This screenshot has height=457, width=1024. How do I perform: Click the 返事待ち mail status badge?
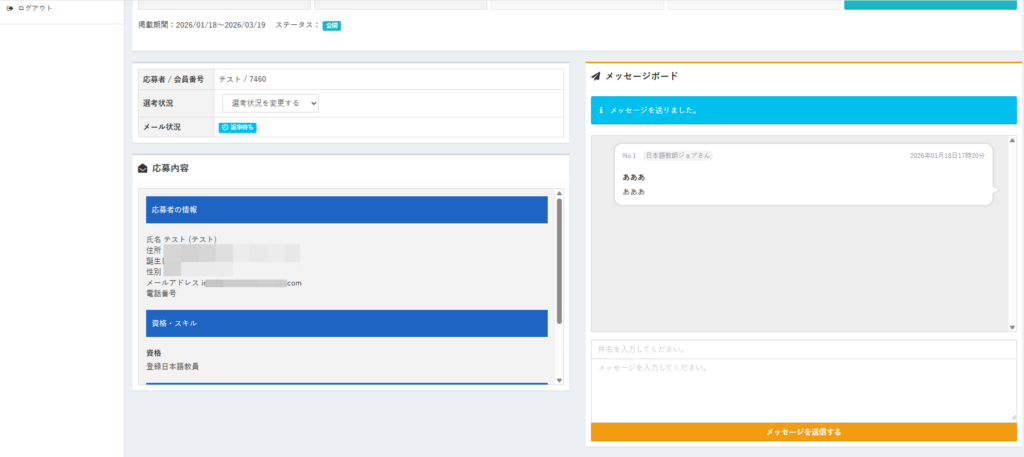(x=238, y=128)
